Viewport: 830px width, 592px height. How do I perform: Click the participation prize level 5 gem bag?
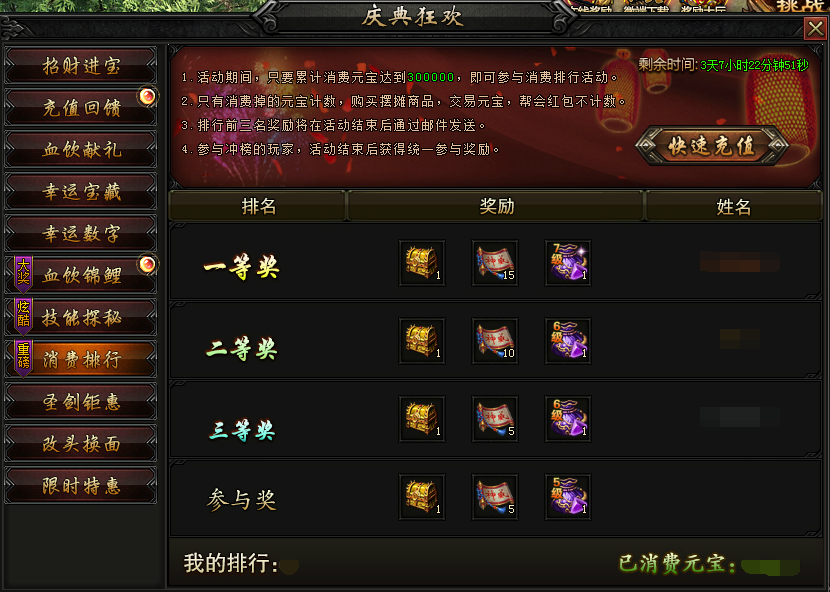tap(568, 497)
